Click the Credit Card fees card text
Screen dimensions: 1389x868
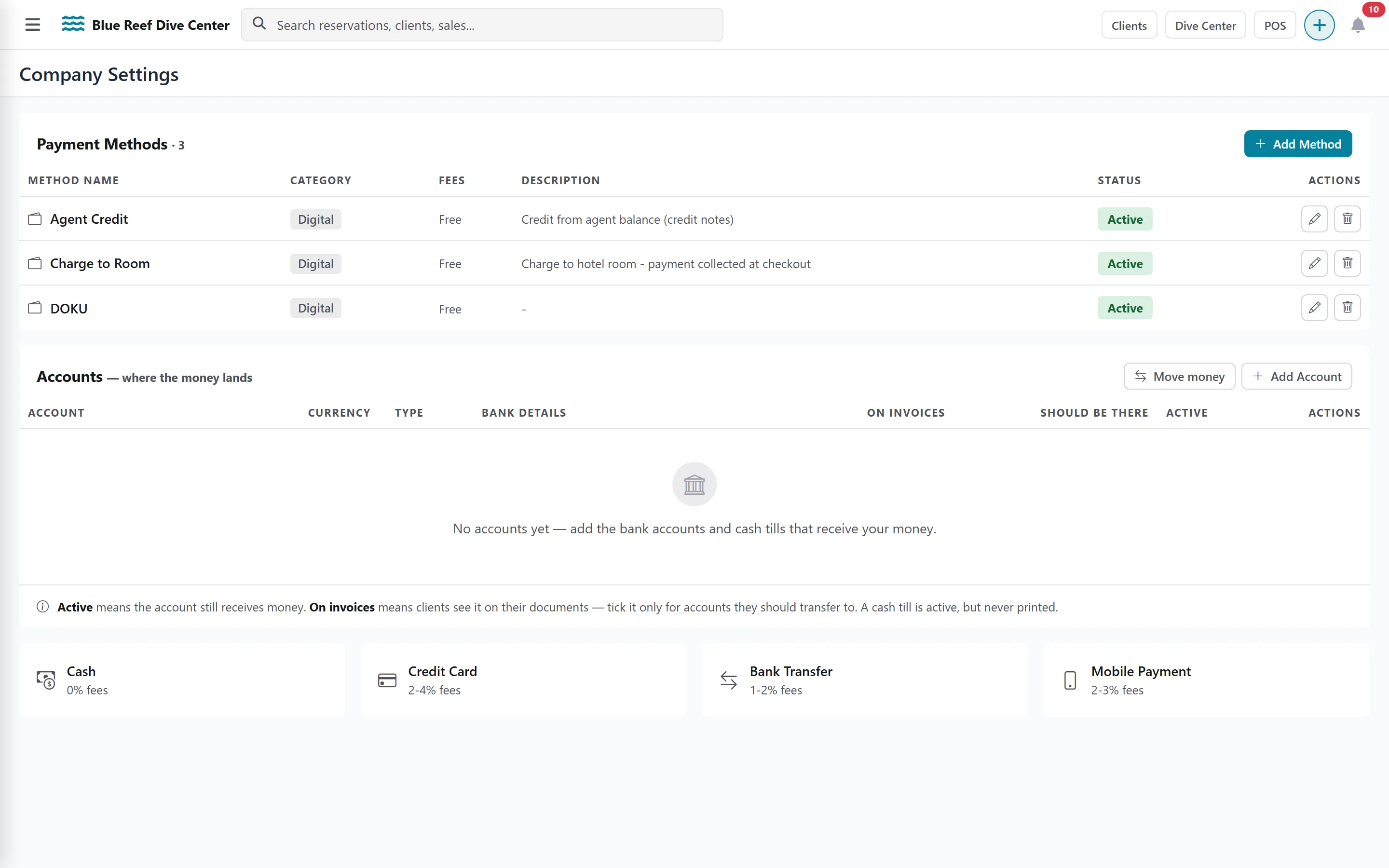435,690
